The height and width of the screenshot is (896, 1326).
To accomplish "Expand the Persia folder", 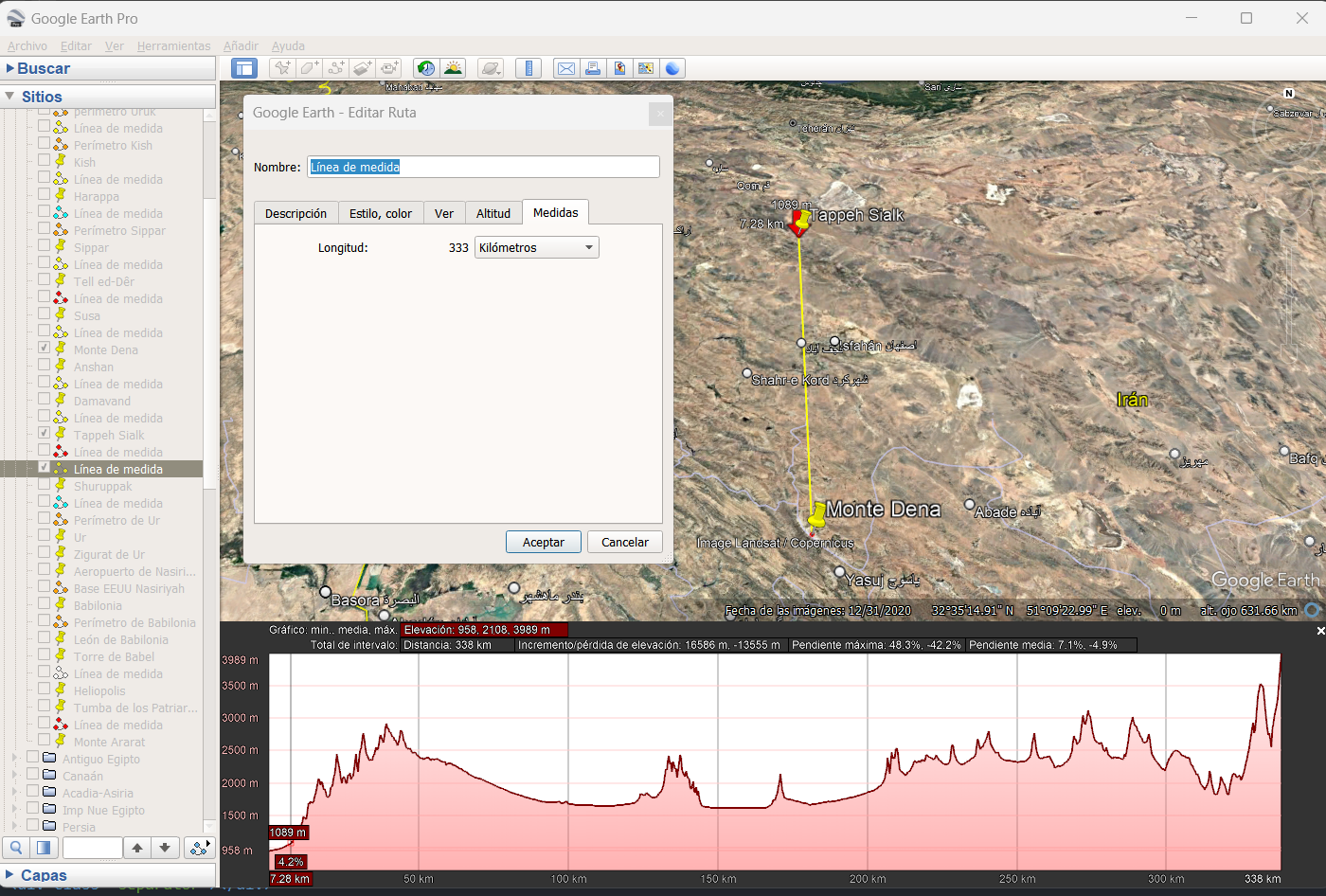I will 14,826.
